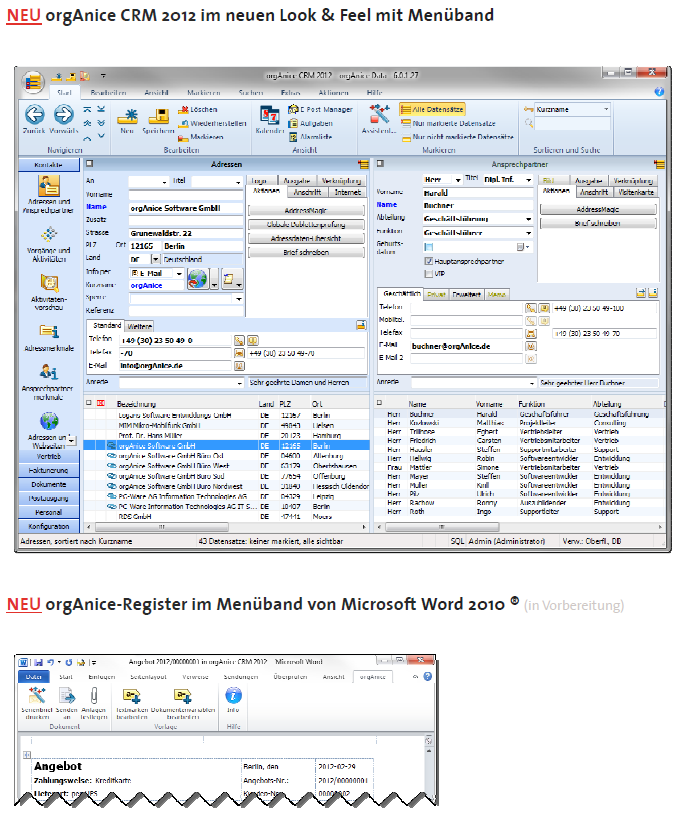Open Ansprechpartnermerkmale sidebar icon
This screenshot has width=680, height=819.
point(49,372)
